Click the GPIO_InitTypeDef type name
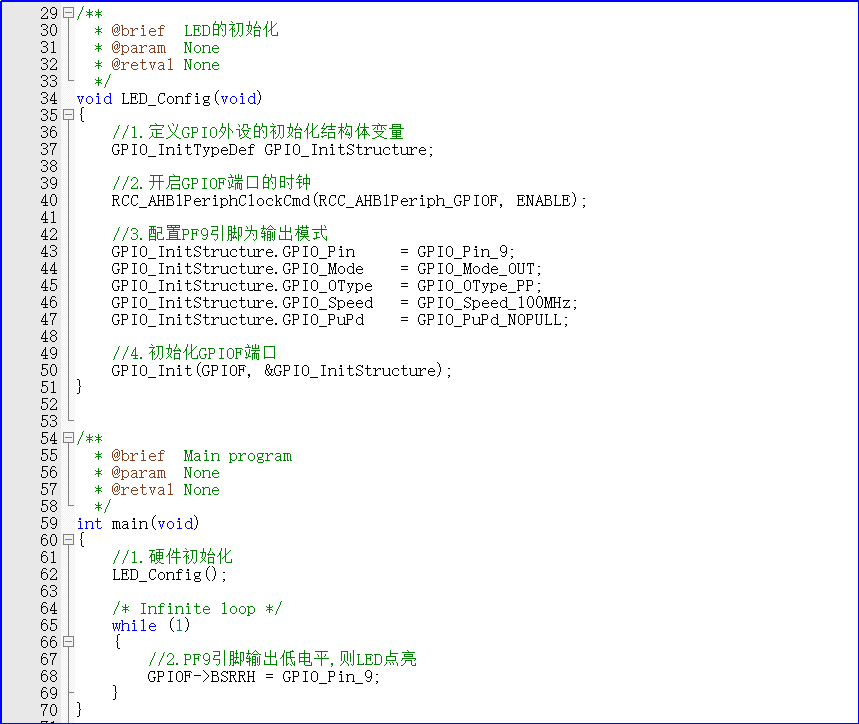The width and height of the screenshot is (859, 724). pos(183,150)
